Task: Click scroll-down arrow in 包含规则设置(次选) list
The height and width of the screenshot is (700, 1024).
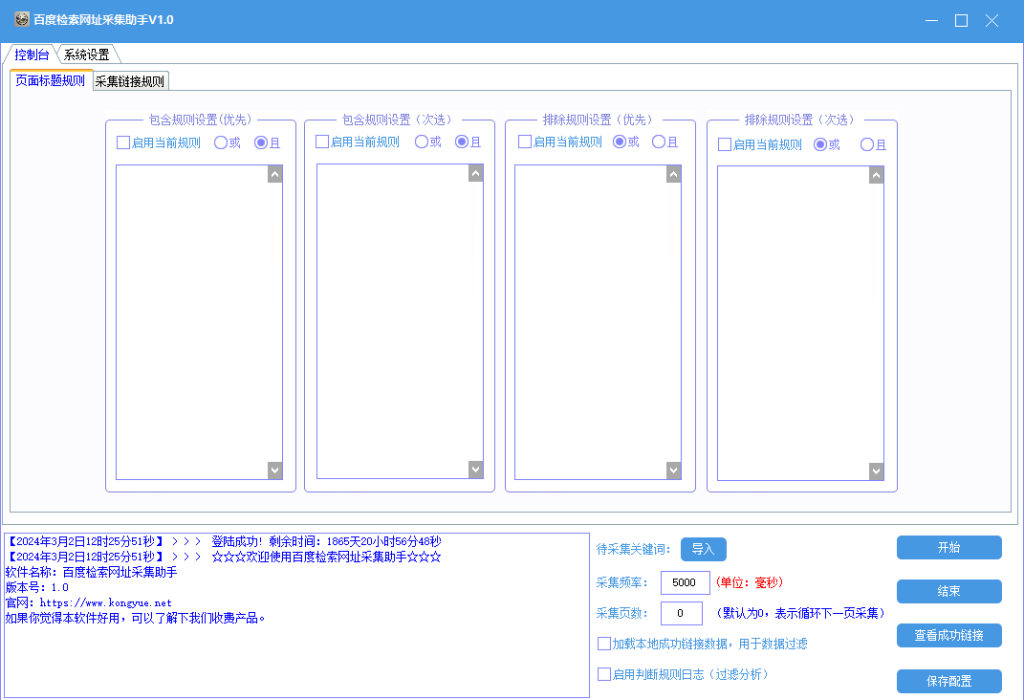Action: 476,469
